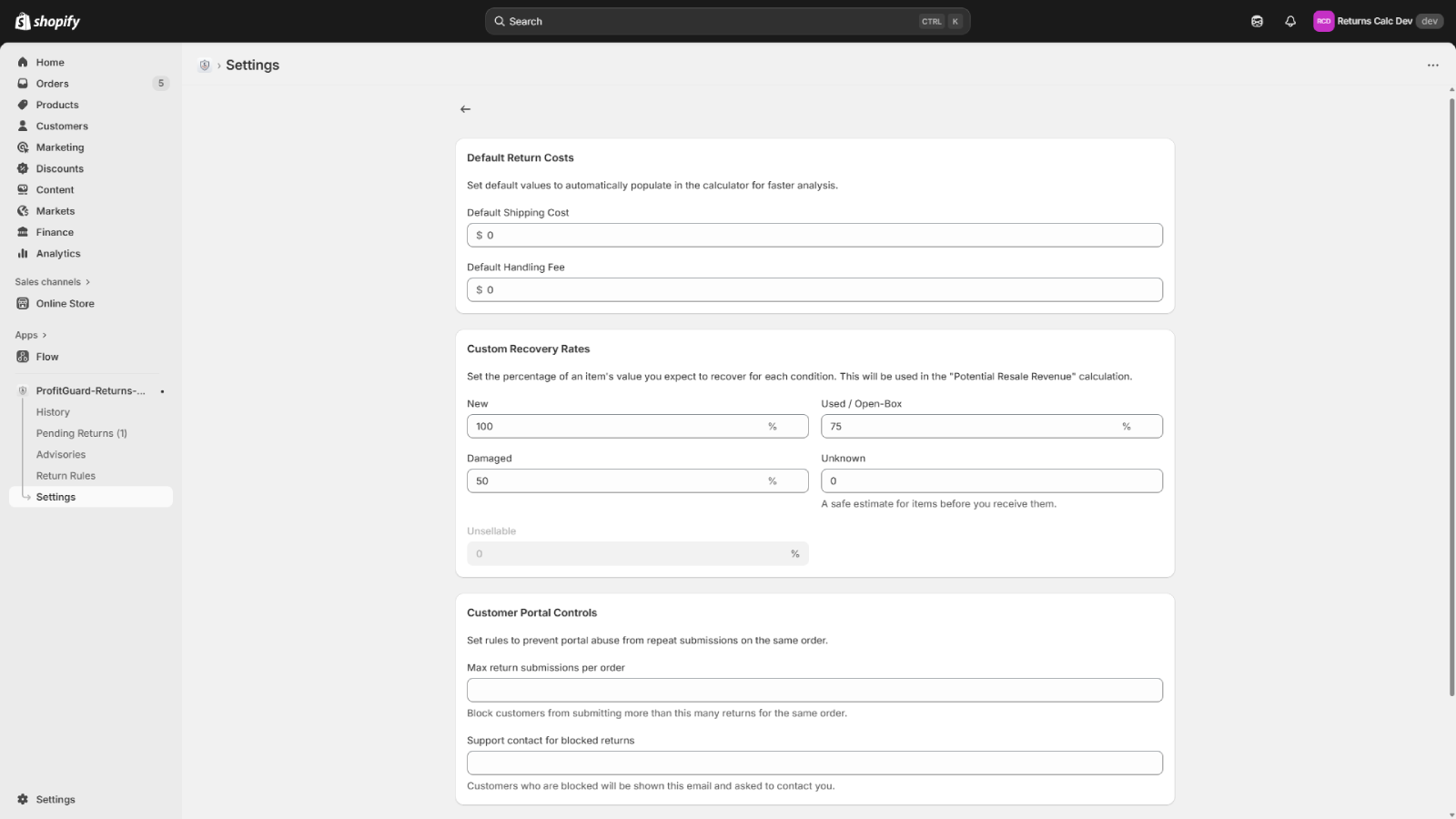Click the Default Shipping Cost field
Viewport: 1456px width, 819px height.
coord(814,234)
